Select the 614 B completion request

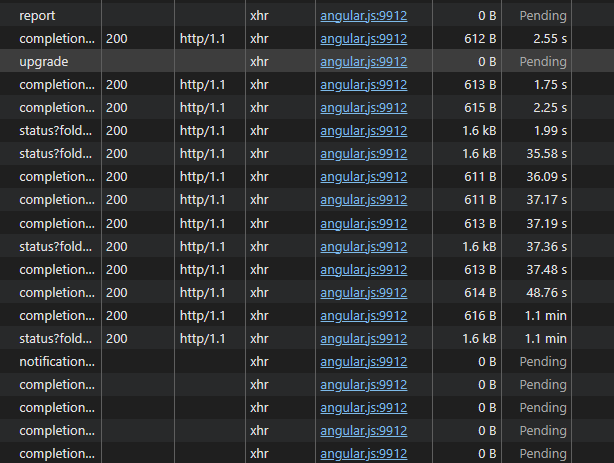[57, 292]
